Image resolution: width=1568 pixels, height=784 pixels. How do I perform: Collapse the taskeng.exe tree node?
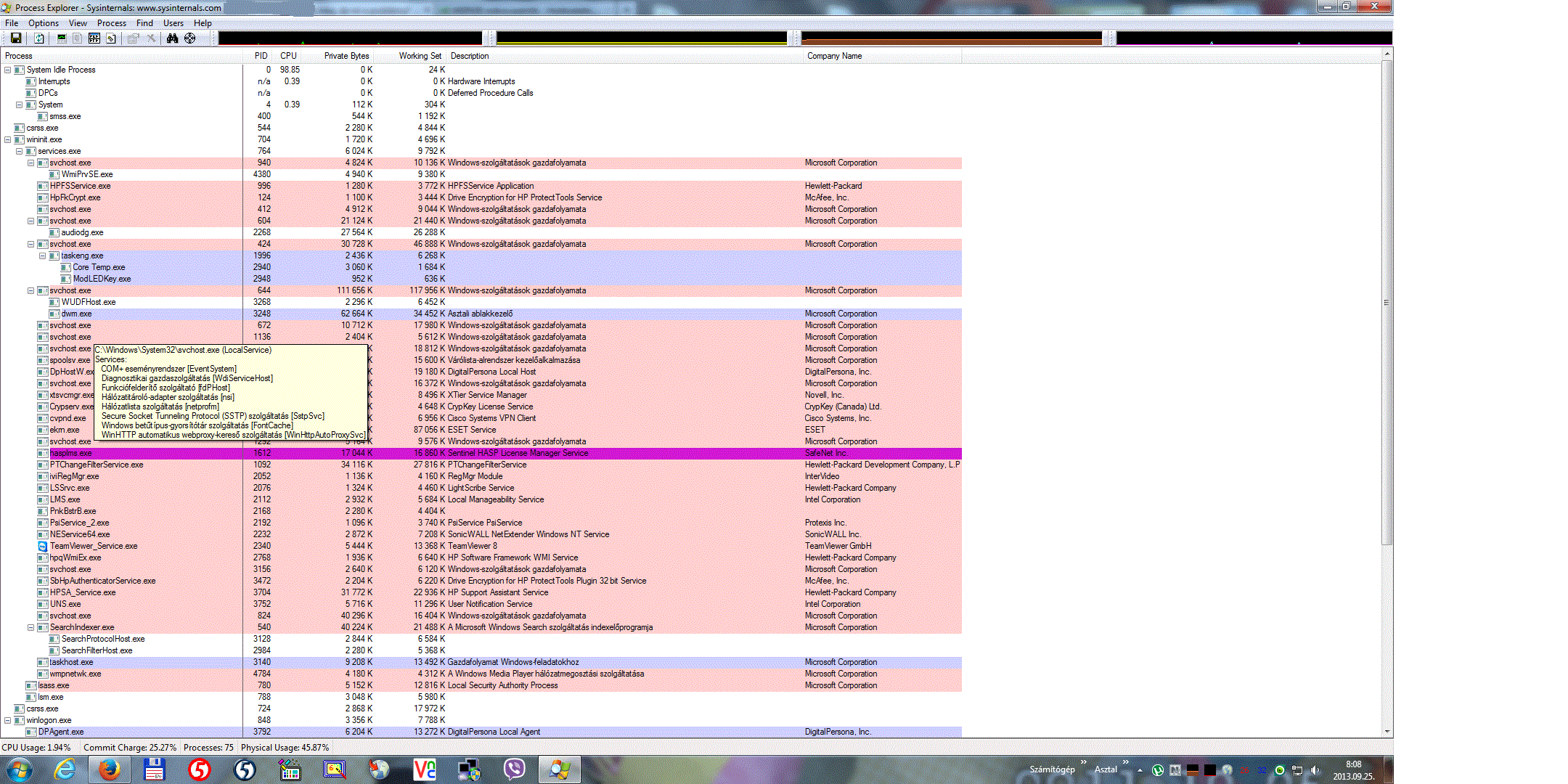click(x=43, y=256)
